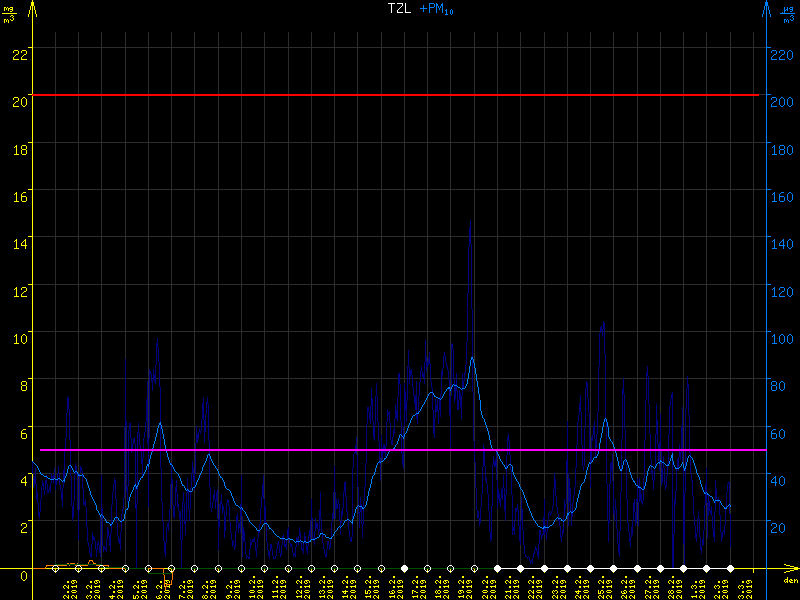The width and height of the screenshot is (800, 600).
Task: Click the blue µg/m³ unit label
Action: tap(790, 13)
